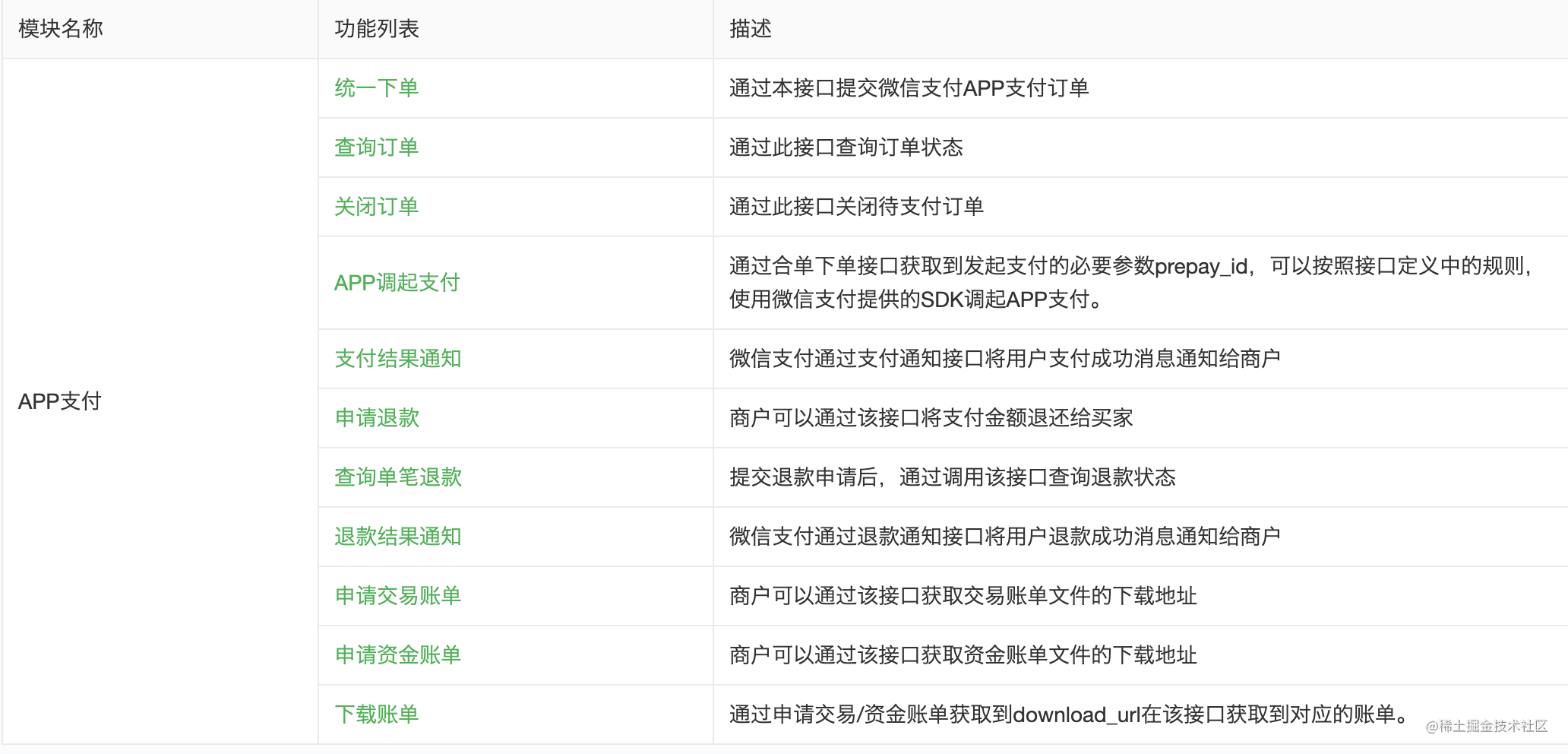
Task: Click description 通过此接口查询订单状态
Action: (x=846, y=147)
